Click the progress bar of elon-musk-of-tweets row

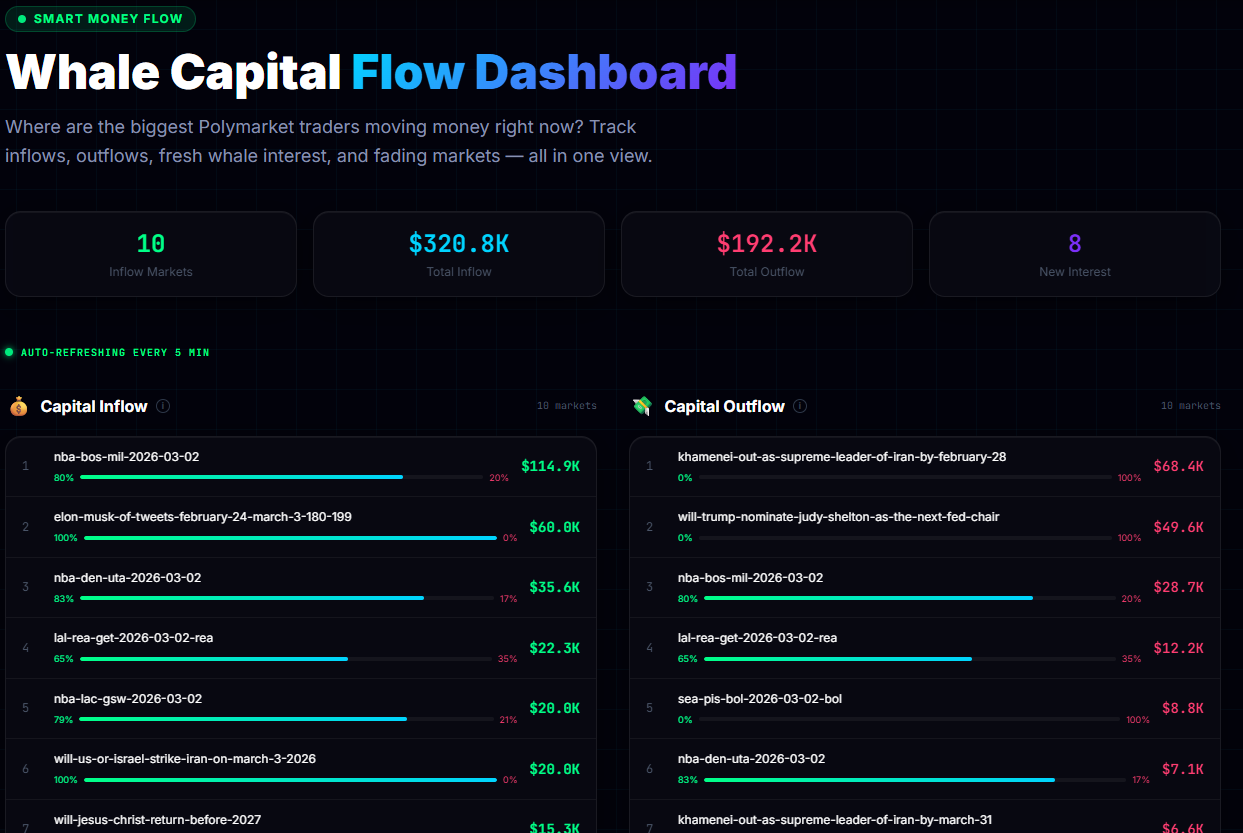(x=290, y=538)
